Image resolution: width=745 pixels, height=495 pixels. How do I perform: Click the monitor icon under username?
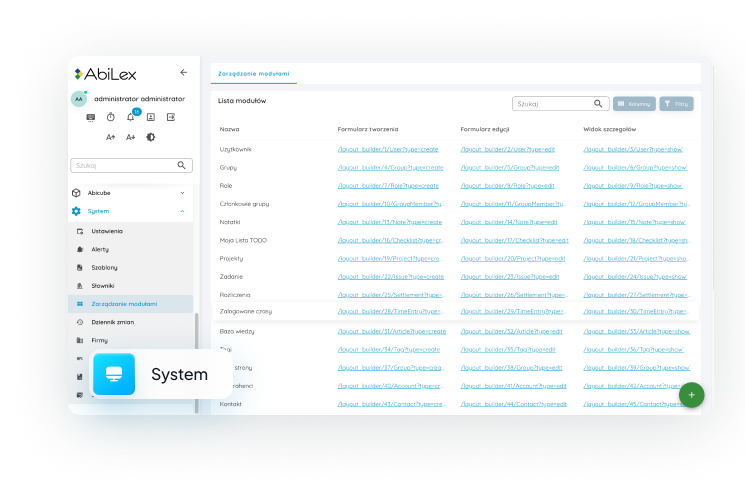click(90, 117)
